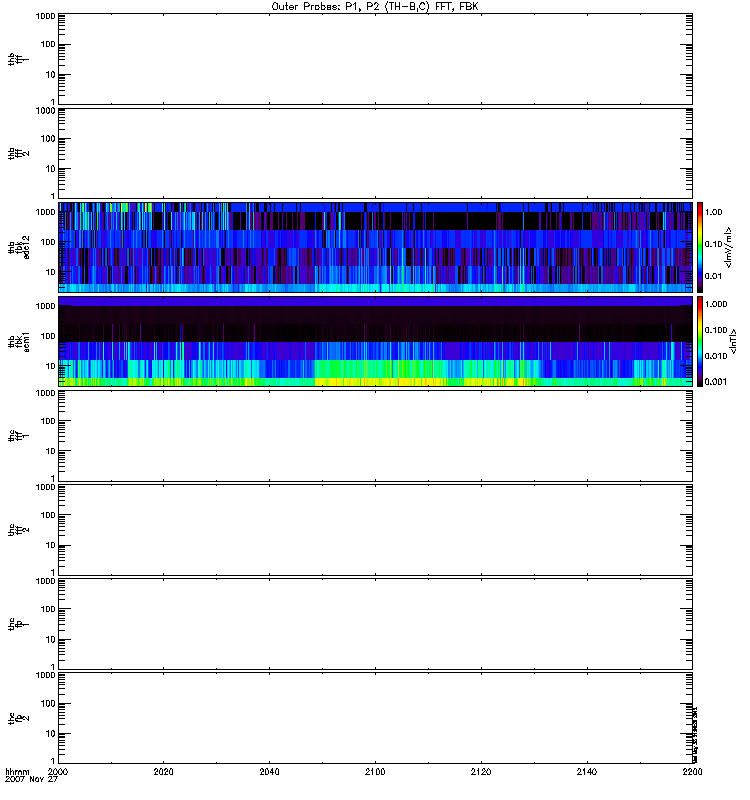Click the nT color scale bar

702,340
